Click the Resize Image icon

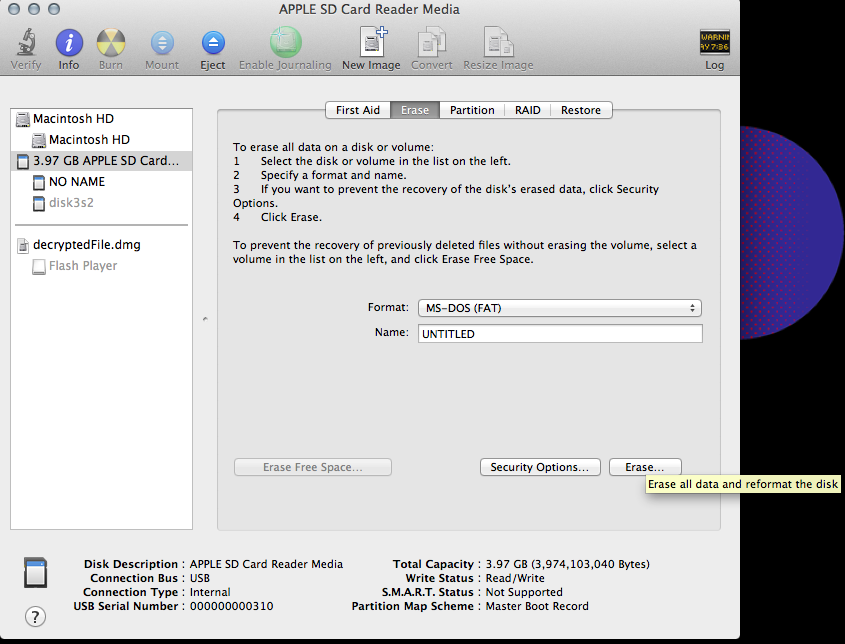click(498, 42)
